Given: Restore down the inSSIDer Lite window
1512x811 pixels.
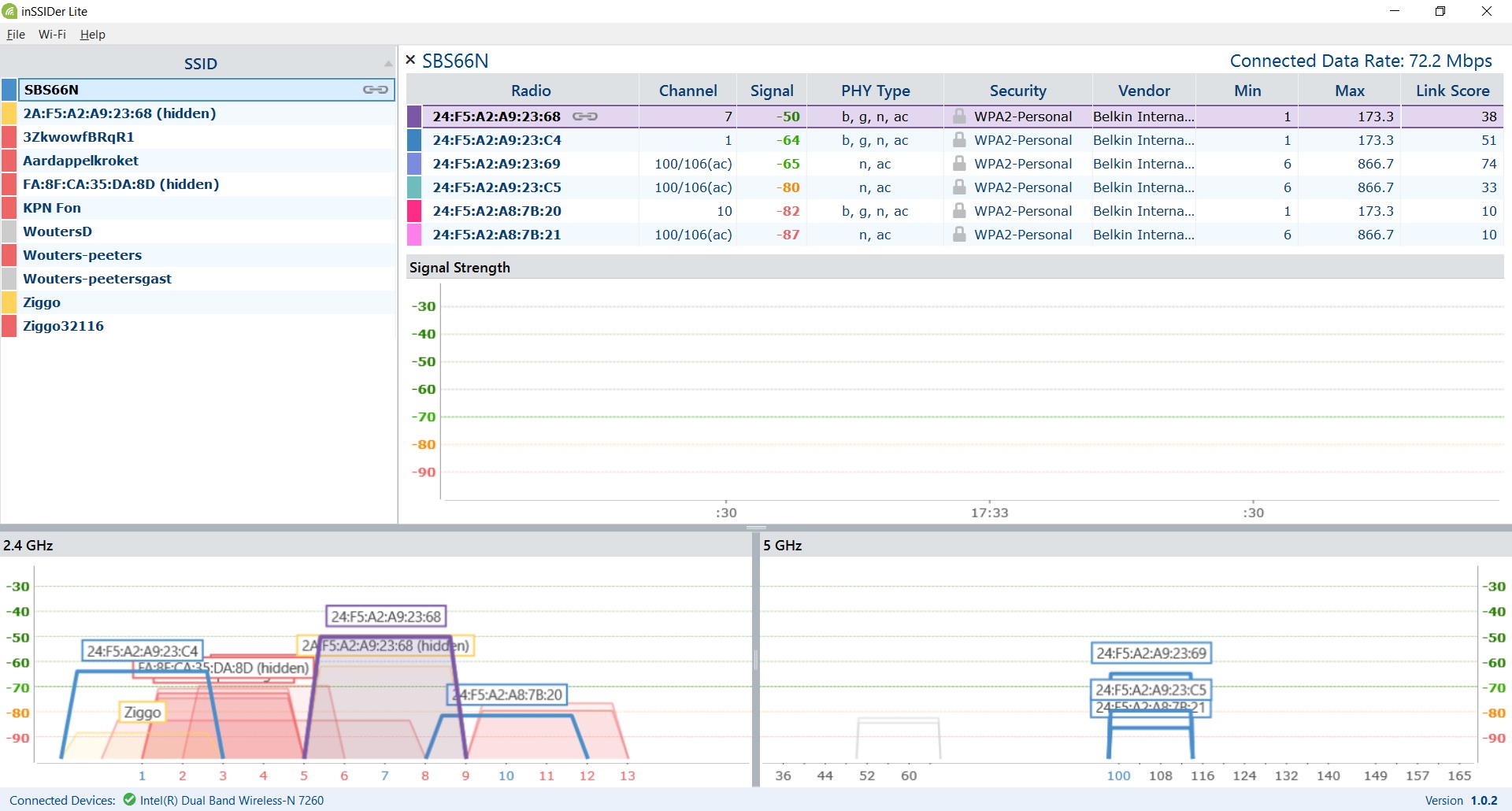Looking at the screenshot, I should coord(1440,11).
